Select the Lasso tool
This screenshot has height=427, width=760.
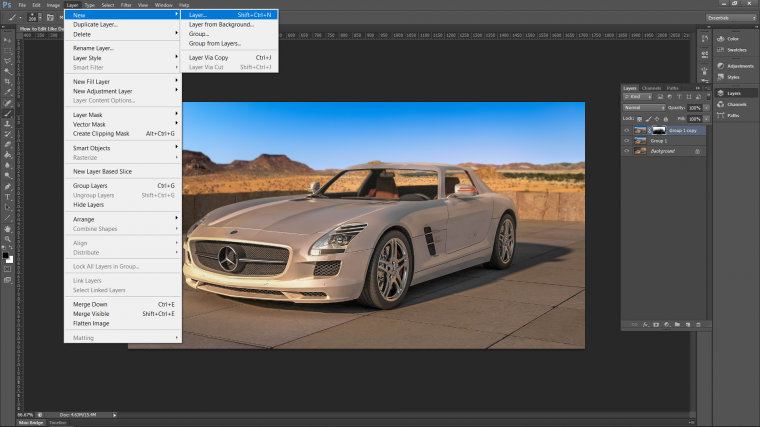(7, 61)
